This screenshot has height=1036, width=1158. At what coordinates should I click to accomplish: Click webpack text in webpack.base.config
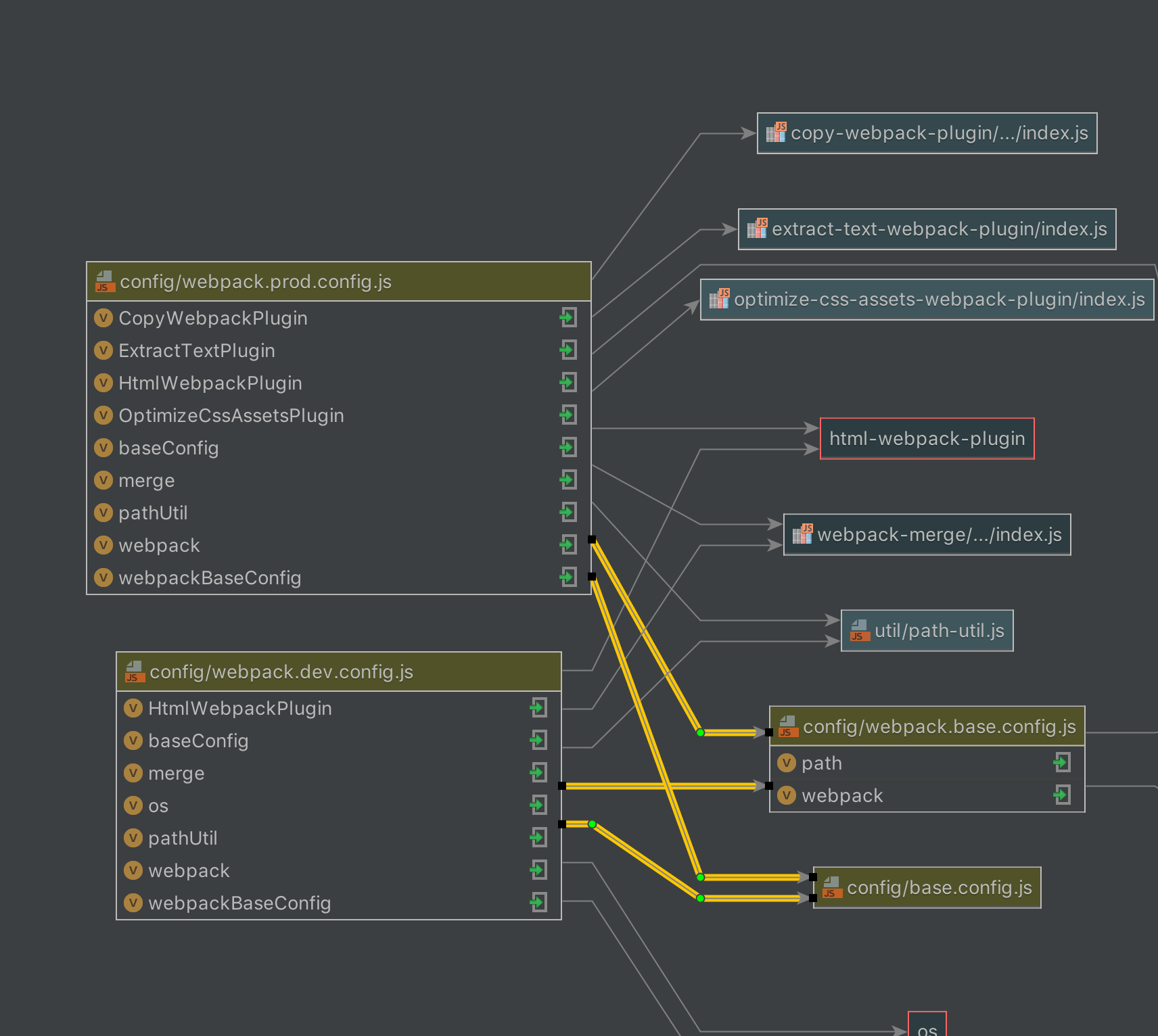[842, 795]
